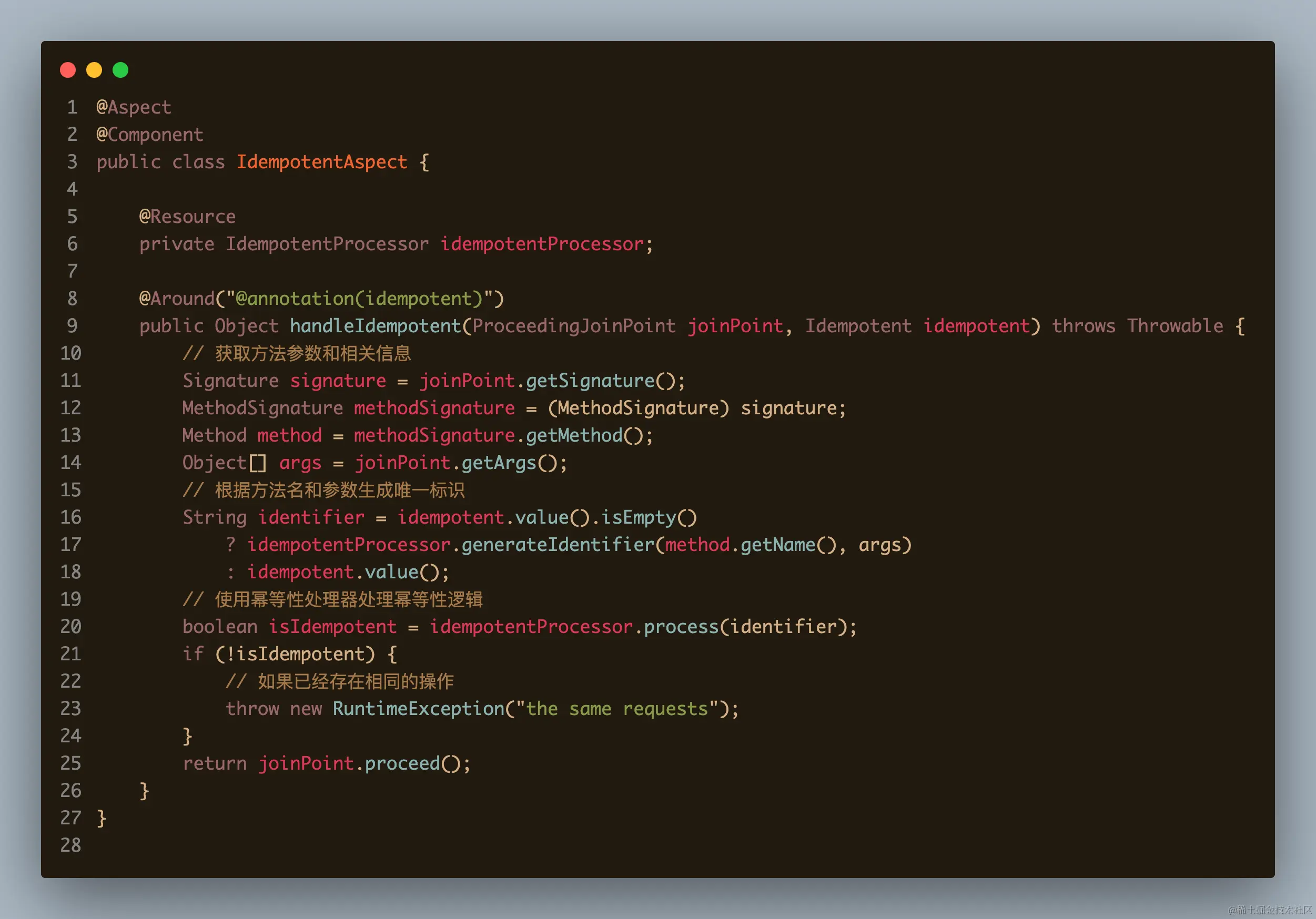Click the red close window dot

point(68,70)
